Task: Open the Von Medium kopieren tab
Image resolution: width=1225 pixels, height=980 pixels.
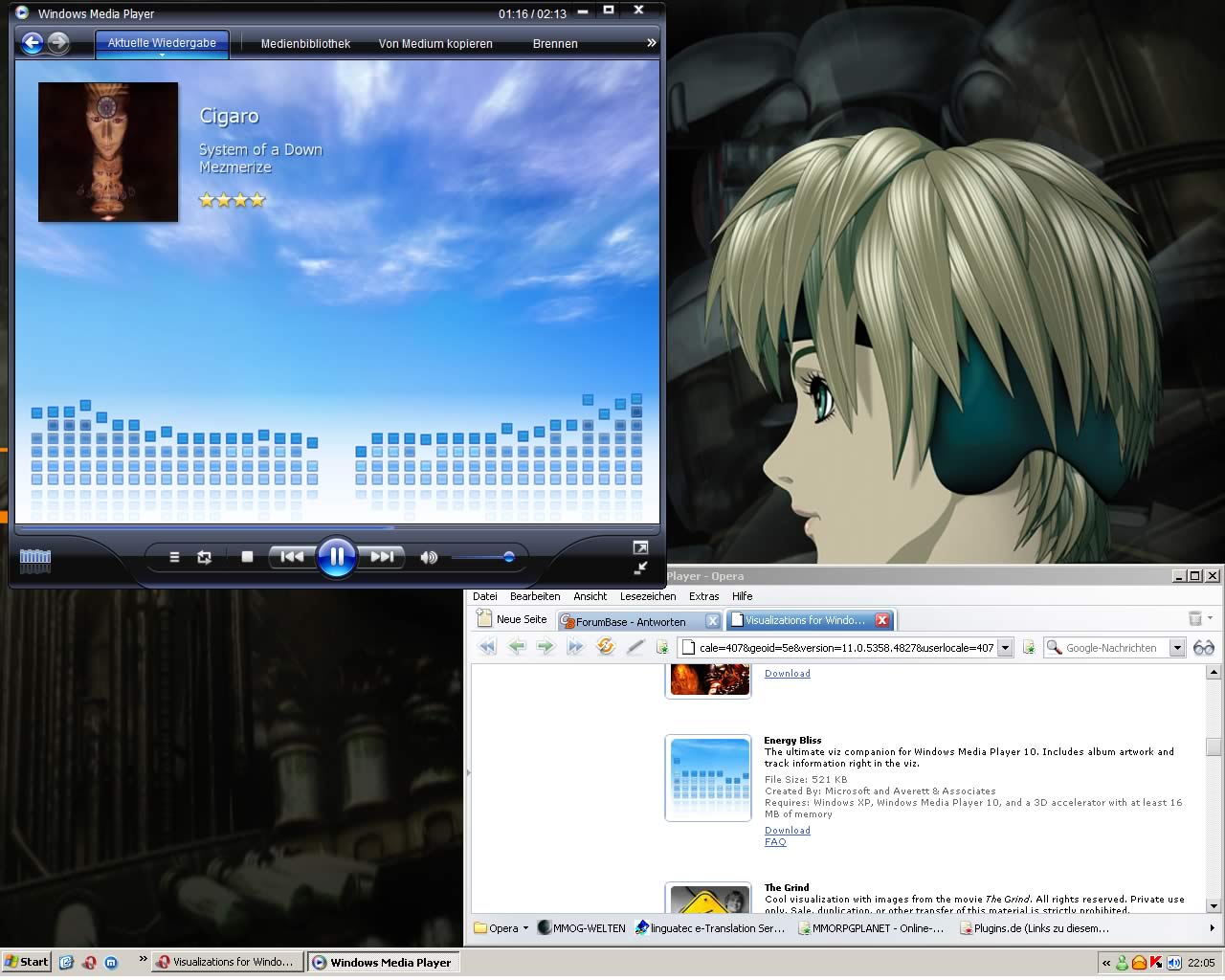Action: tap(435, 43)
